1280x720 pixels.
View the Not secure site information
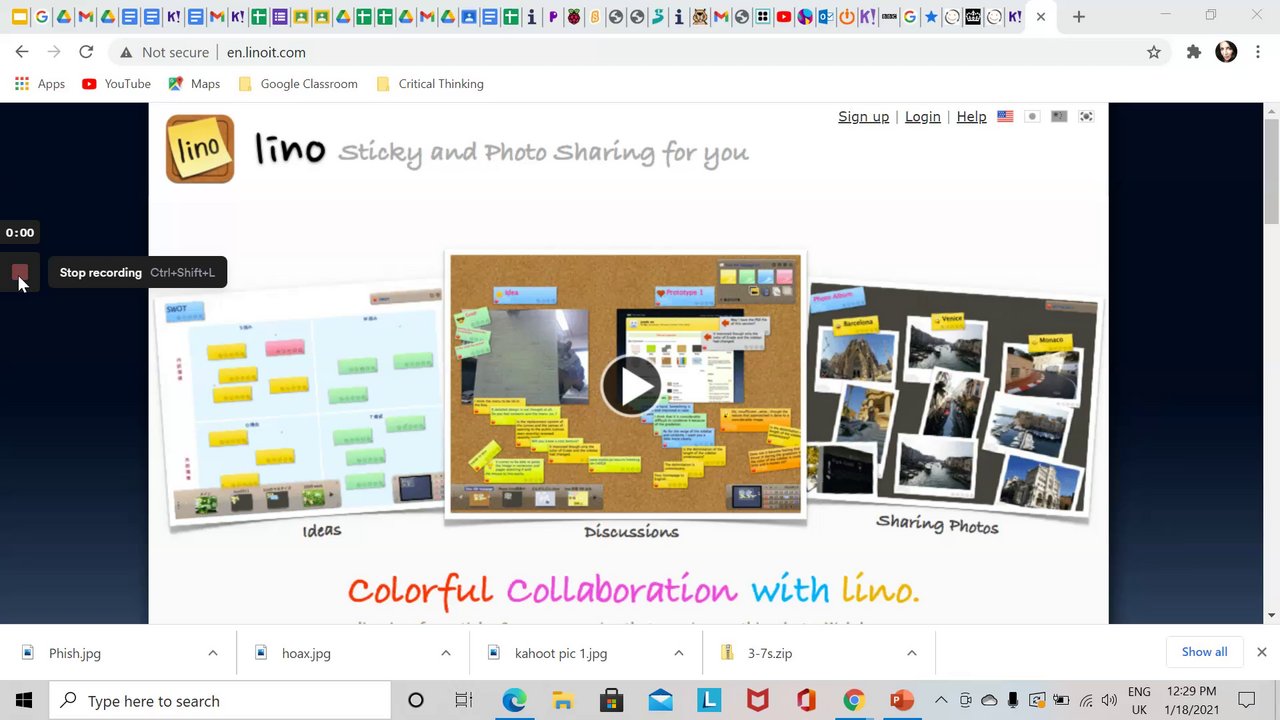coord(164,52)
